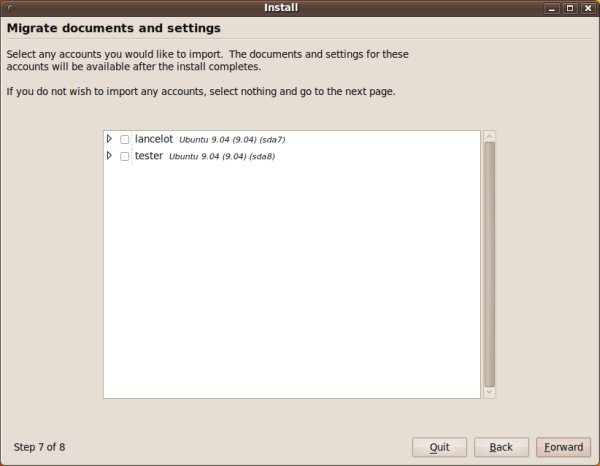Minimize the Install window
Screen dimensions: 600x466
coord(552,8)
